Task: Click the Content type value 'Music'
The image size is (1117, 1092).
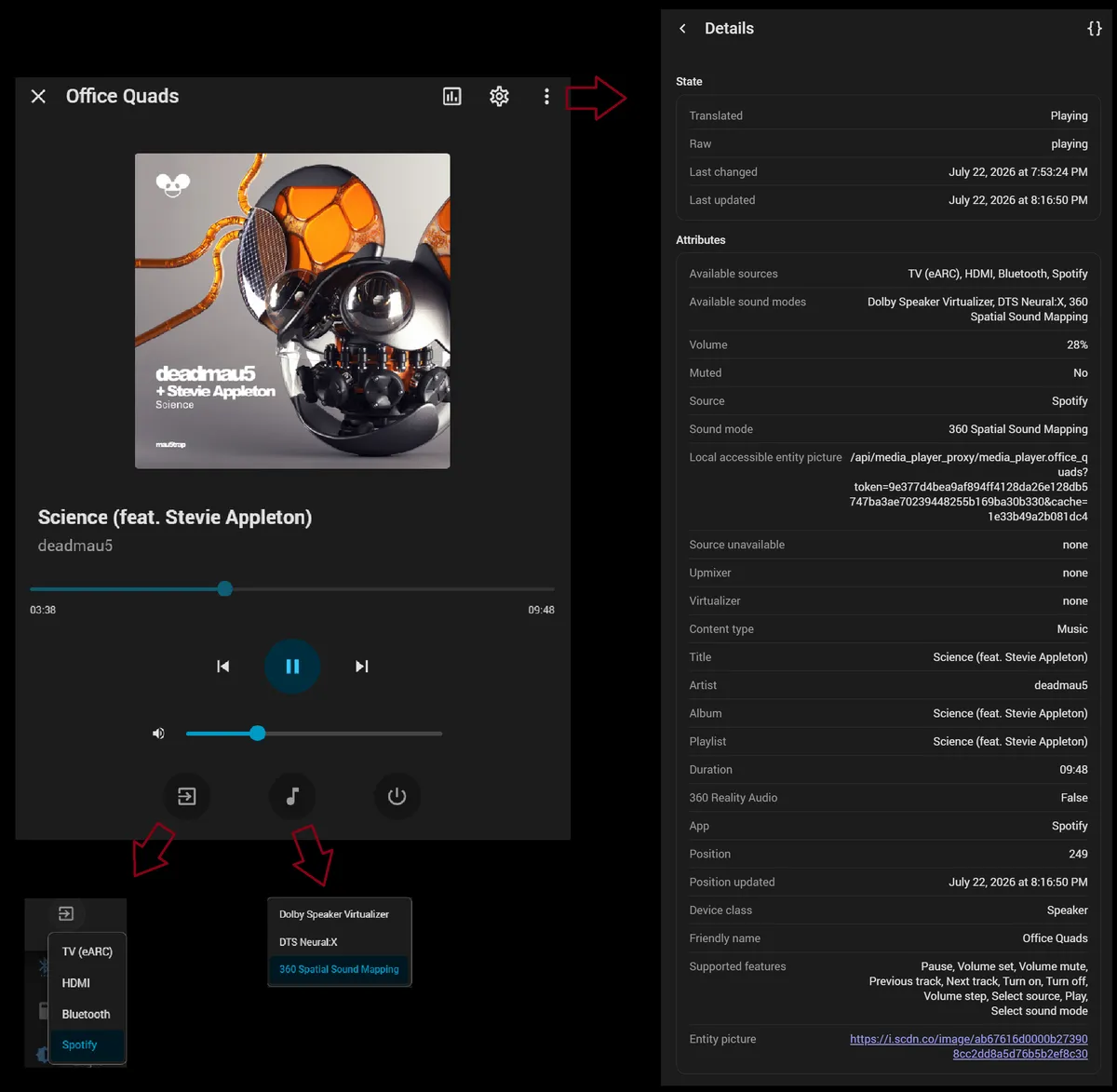Action: [x=1072, y=629]
